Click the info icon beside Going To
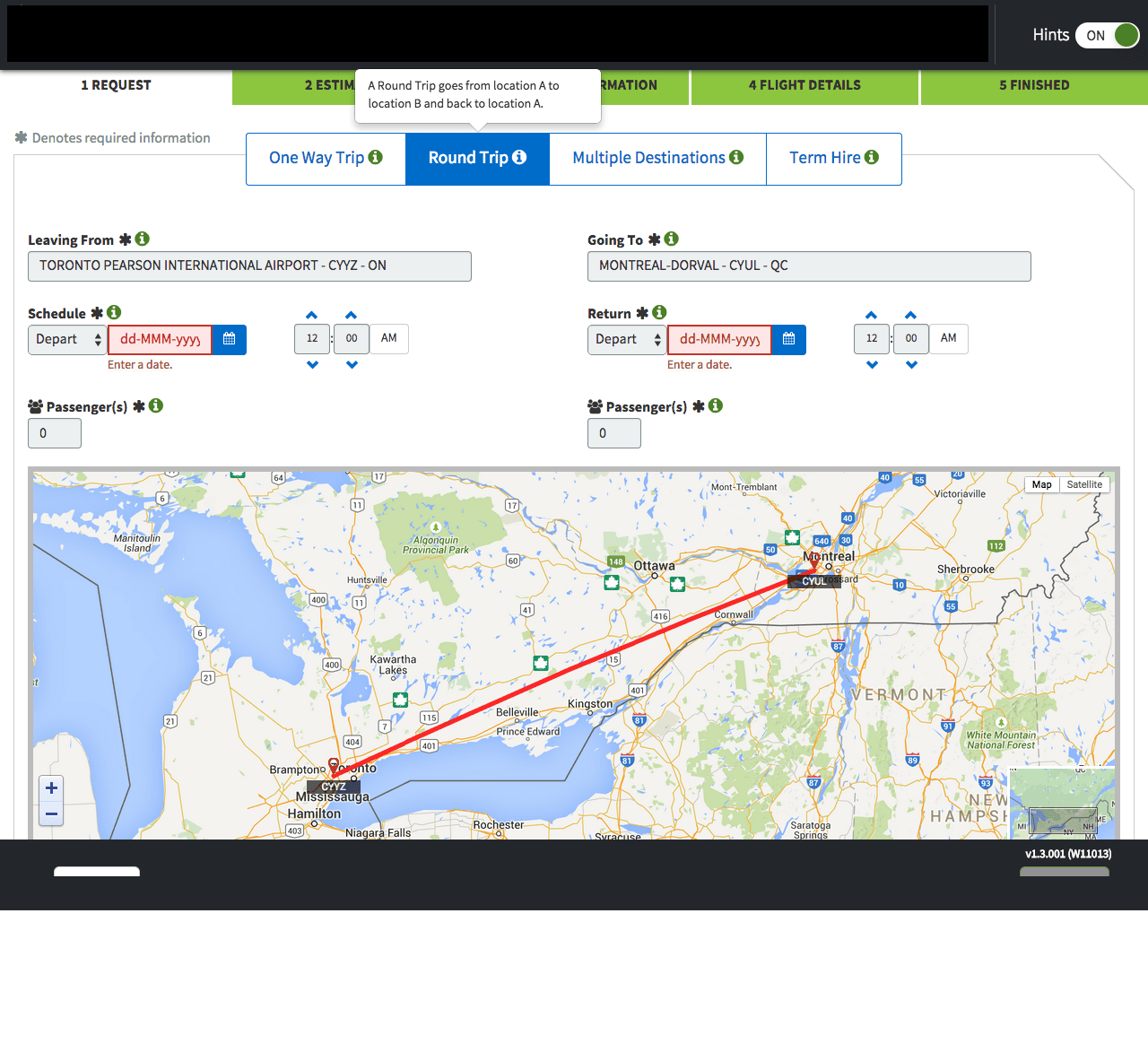The width and height of the screenshot is (1148, 1044). click(671, 239)
